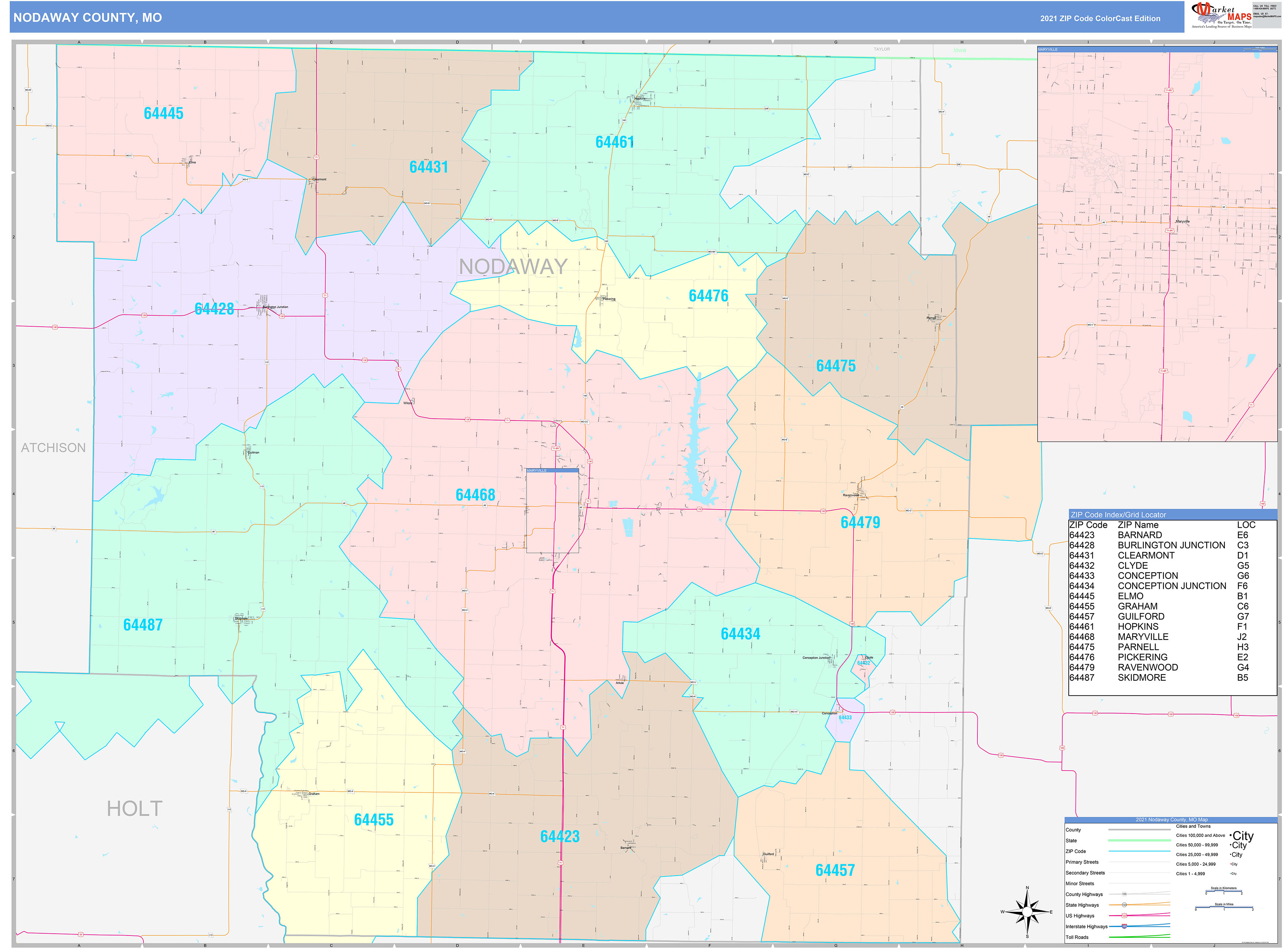
Task: Select the 64445 ZIP label on the map
Action: point(164,113)
